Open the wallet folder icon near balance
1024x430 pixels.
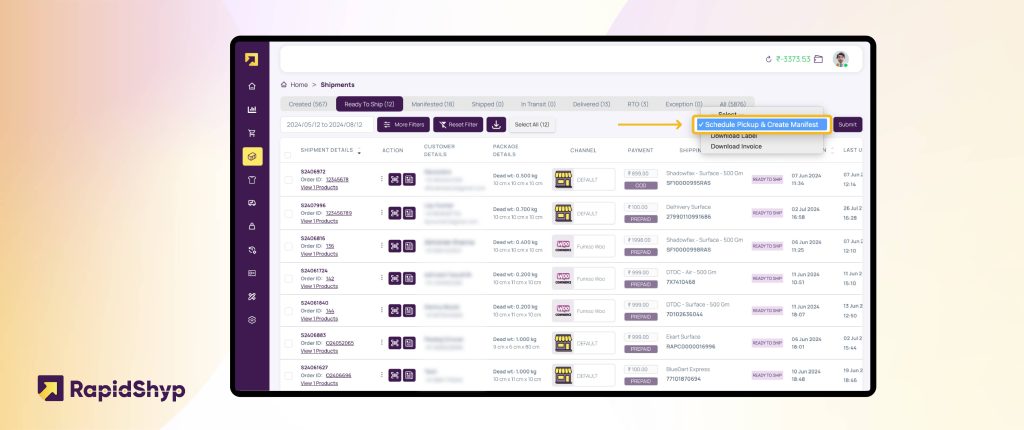click(x=818, y=59)
